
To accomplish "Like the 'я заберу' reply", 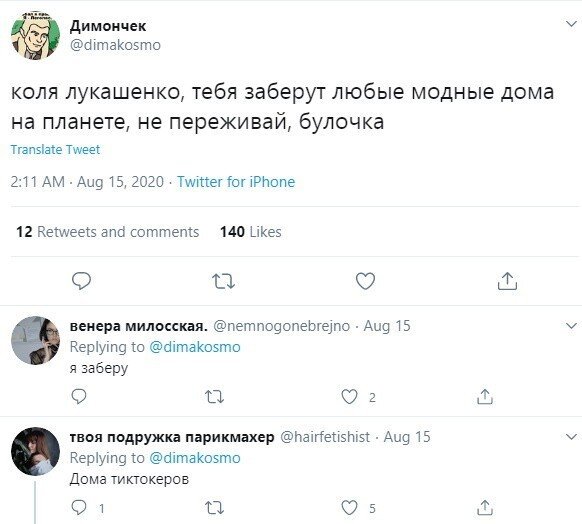I will tap(349, 397).
